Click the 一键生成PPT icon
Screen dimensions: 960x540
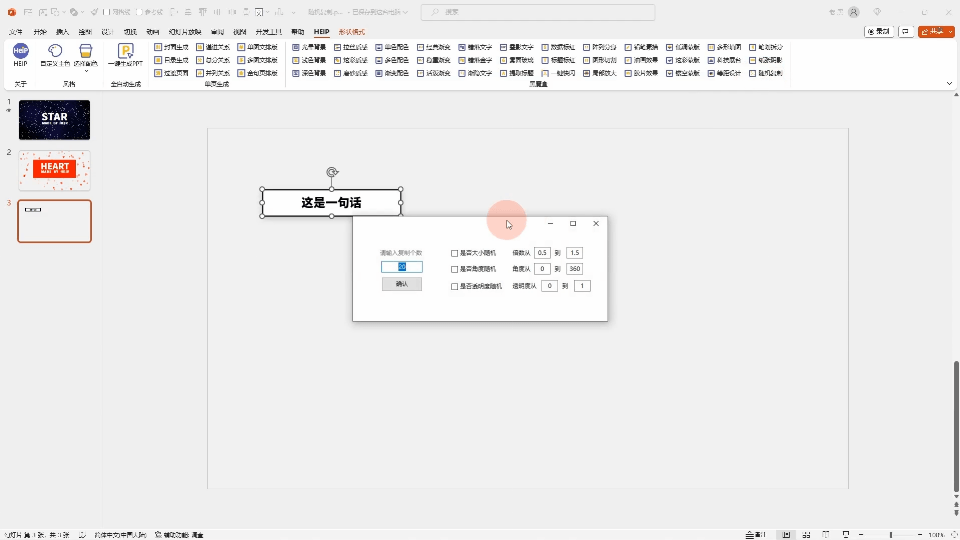click(126, 54)
